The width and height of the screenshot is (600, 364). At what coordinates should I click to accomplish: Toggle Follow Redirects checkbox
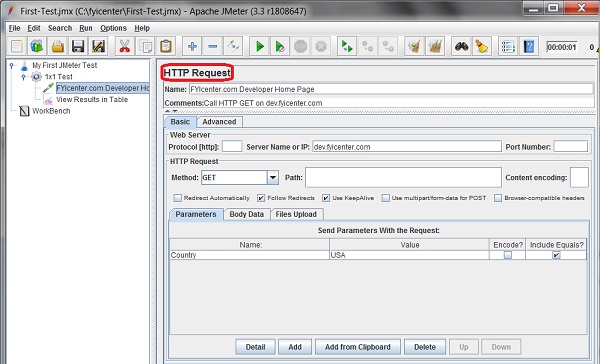tap(261, 198)
